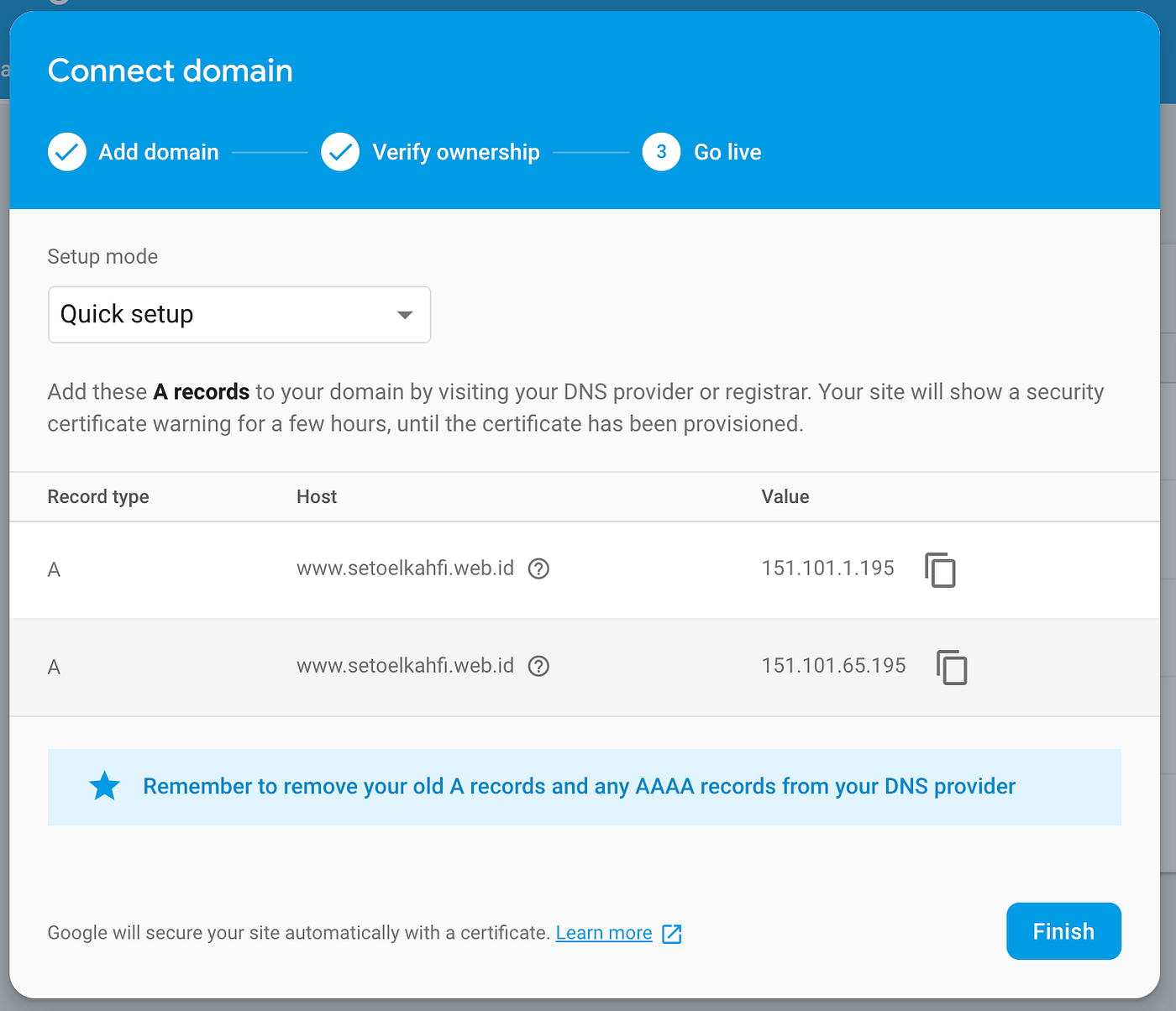Copy the value 151.101.65.195

pyautogui.click(x=953, y=668)
